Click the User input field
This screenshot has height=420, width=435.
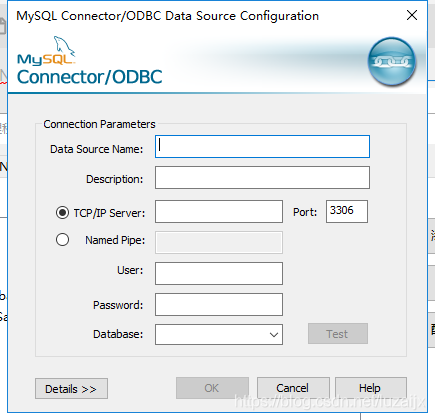[x=219, y=273]
